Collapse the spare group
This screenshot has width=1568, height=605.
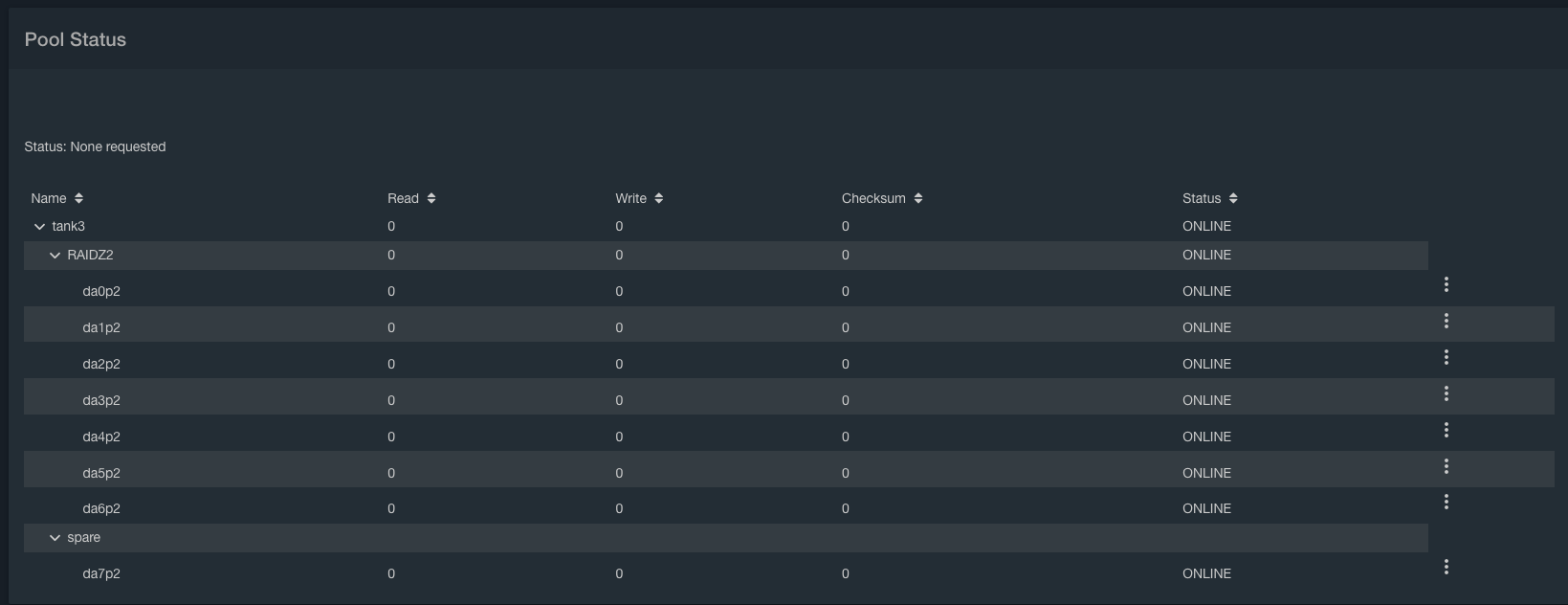55,538
